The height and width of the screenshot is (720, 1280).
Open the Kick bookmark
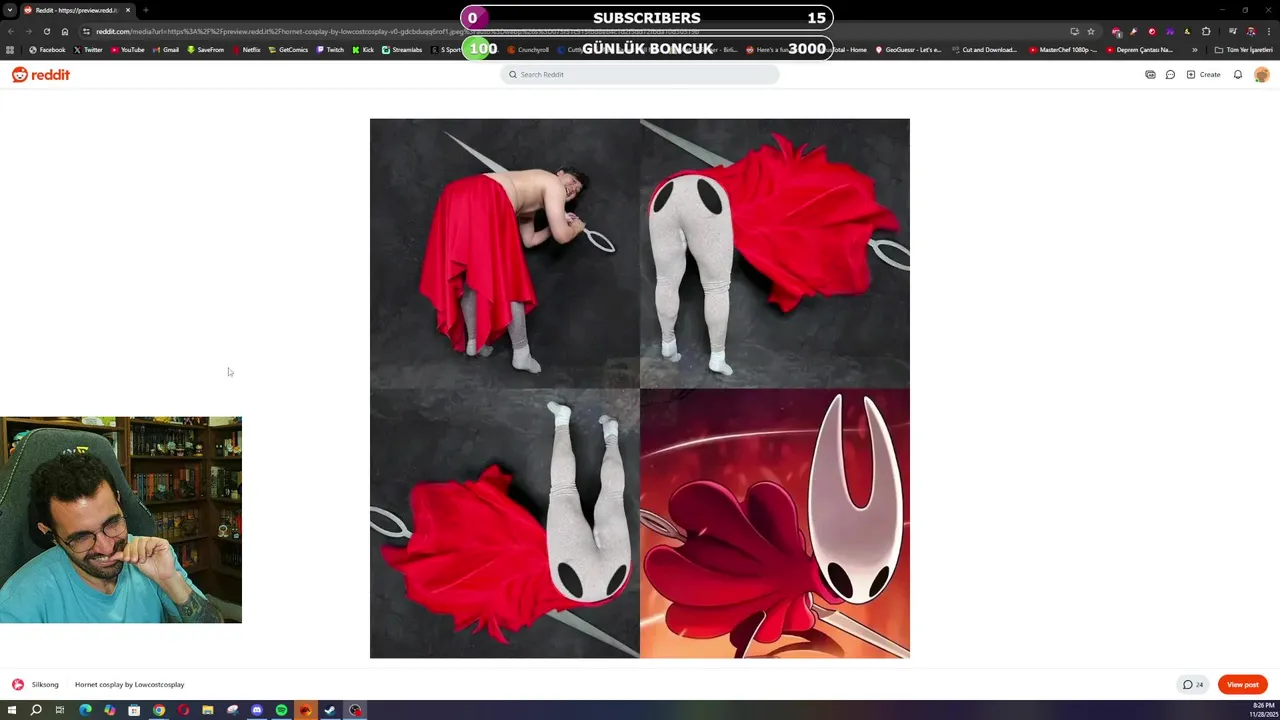[x=363, y=50]
